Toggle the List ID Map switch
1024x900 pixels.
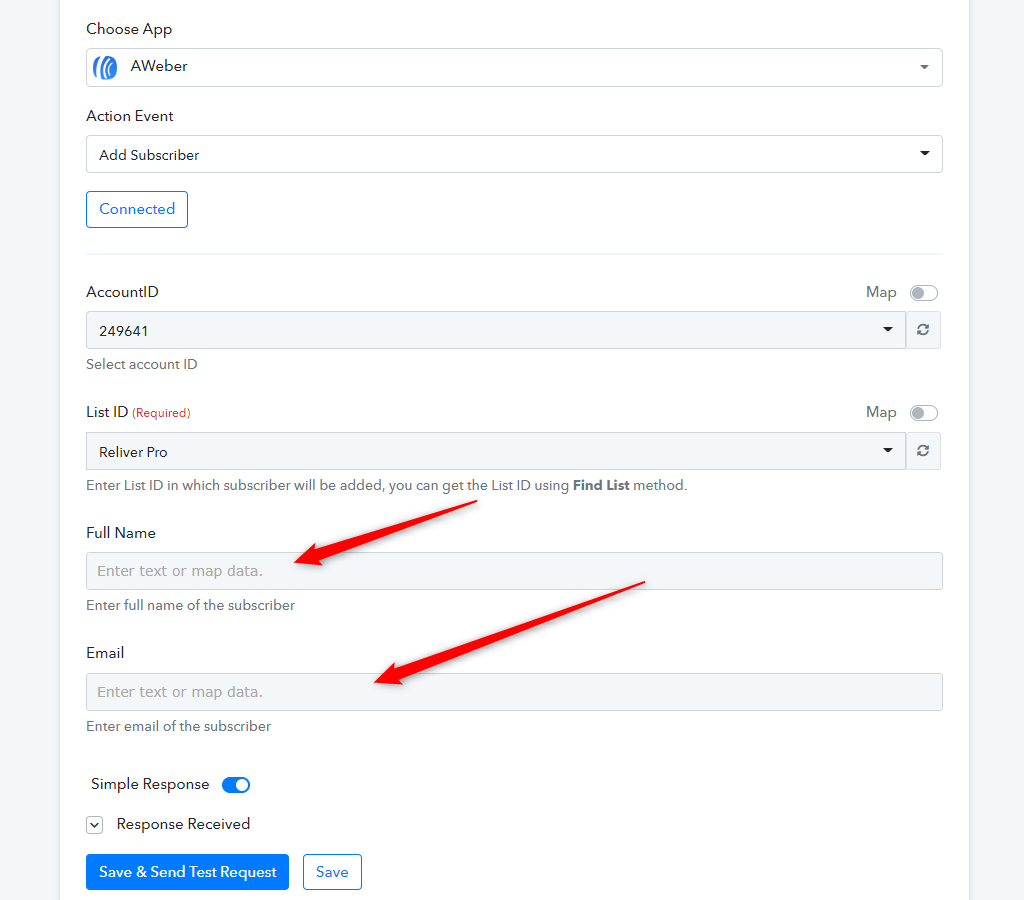tap(923, 413)
